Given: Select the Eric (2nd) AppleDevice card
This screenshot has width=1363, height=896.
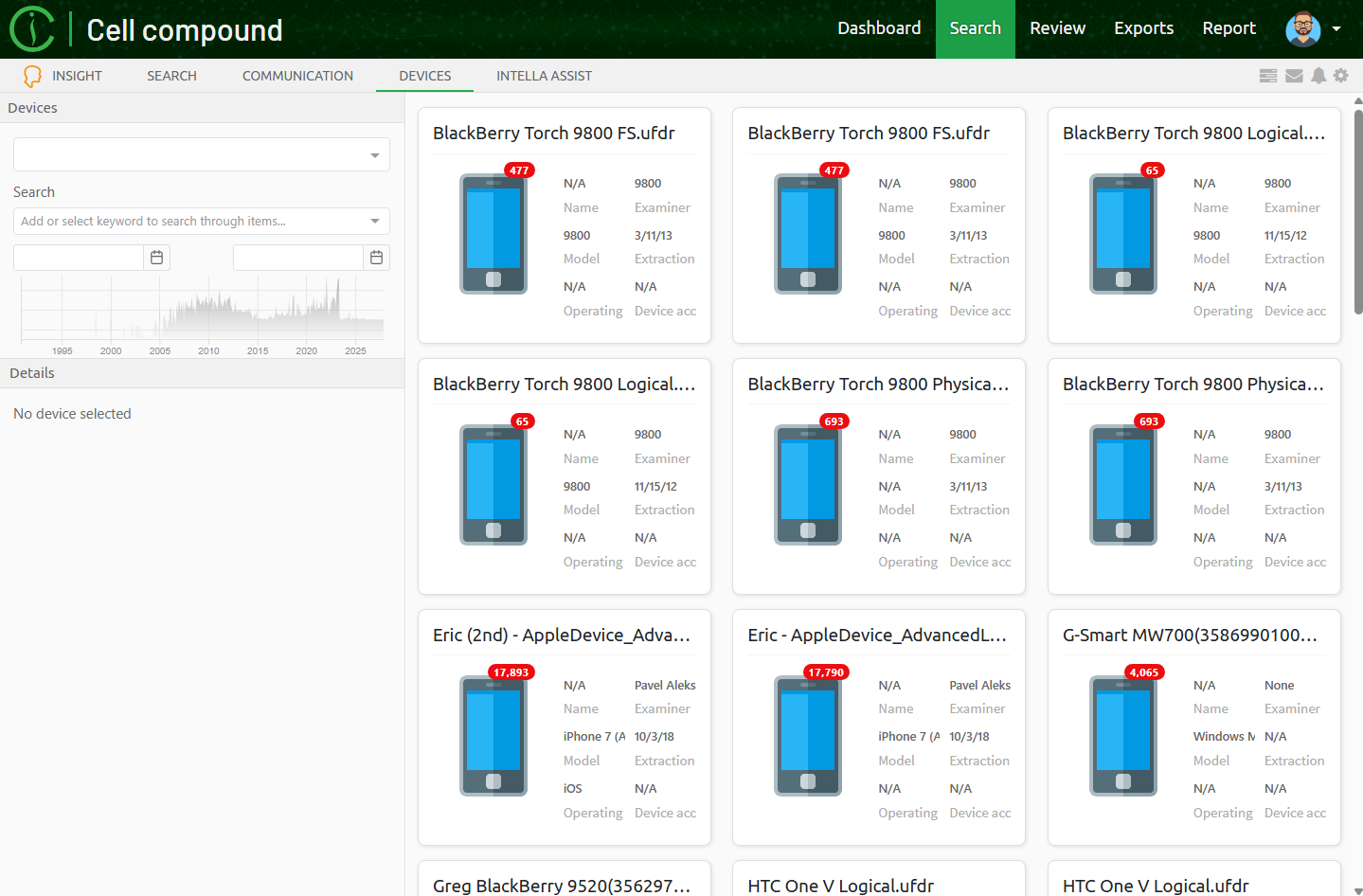Looking at the screenshot, I should pos(565,727).
